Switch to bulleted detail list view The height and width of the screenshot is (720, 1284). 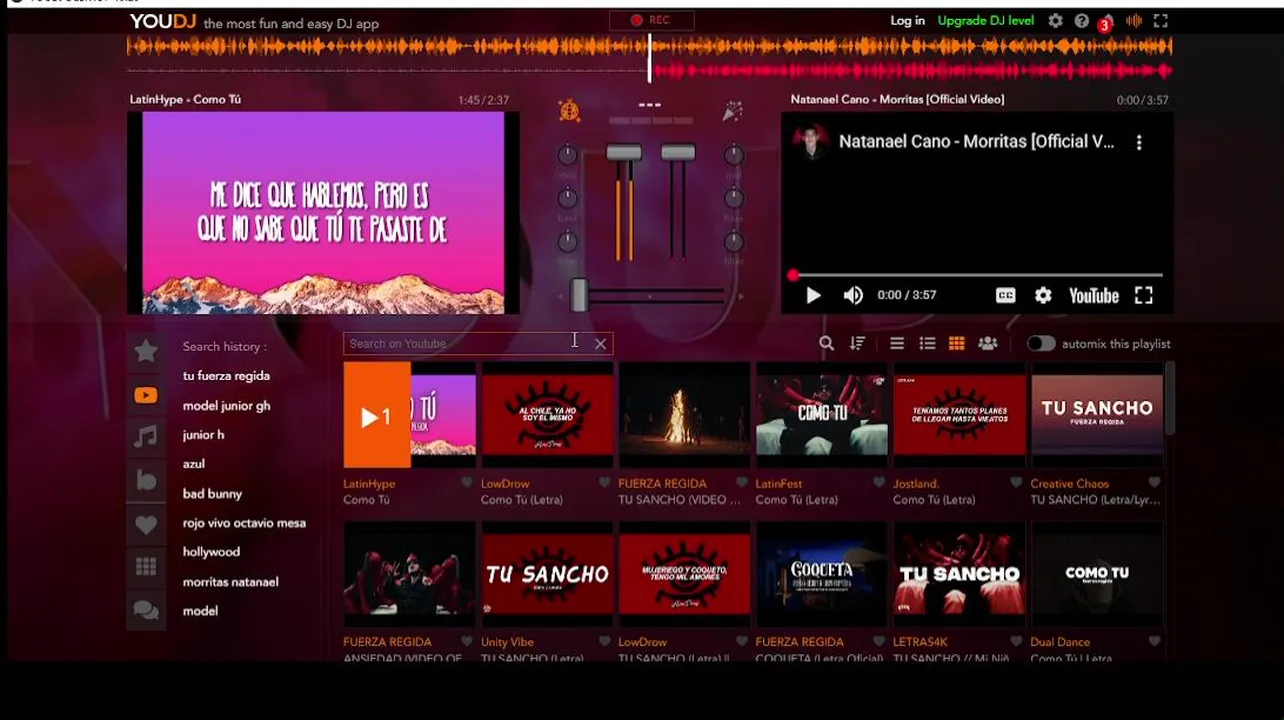(x=927, y=344)
